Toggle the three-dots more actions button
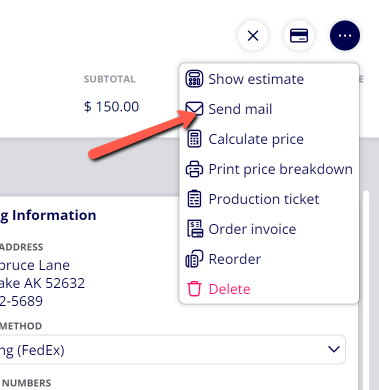The image size is (379, 390). coord(345,35)
